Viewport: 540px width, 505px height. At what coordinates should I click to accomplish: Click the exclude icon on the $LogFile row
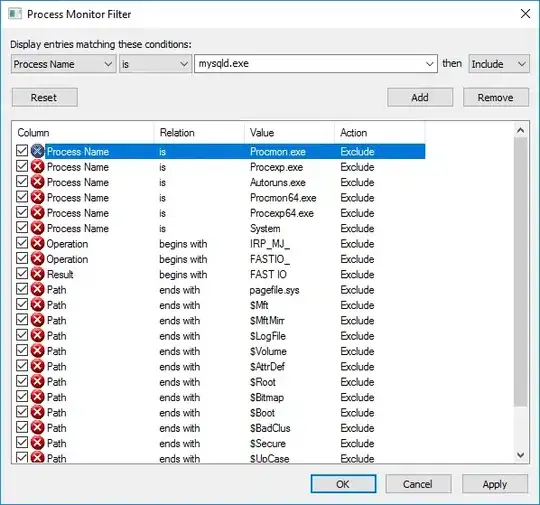[37, 336]
